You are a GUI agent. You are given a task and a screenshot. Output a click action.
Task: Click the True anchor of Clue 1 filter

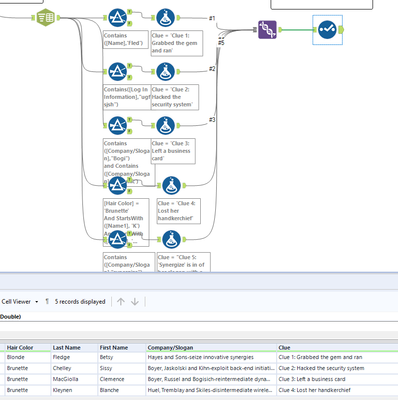click(130, 12)
